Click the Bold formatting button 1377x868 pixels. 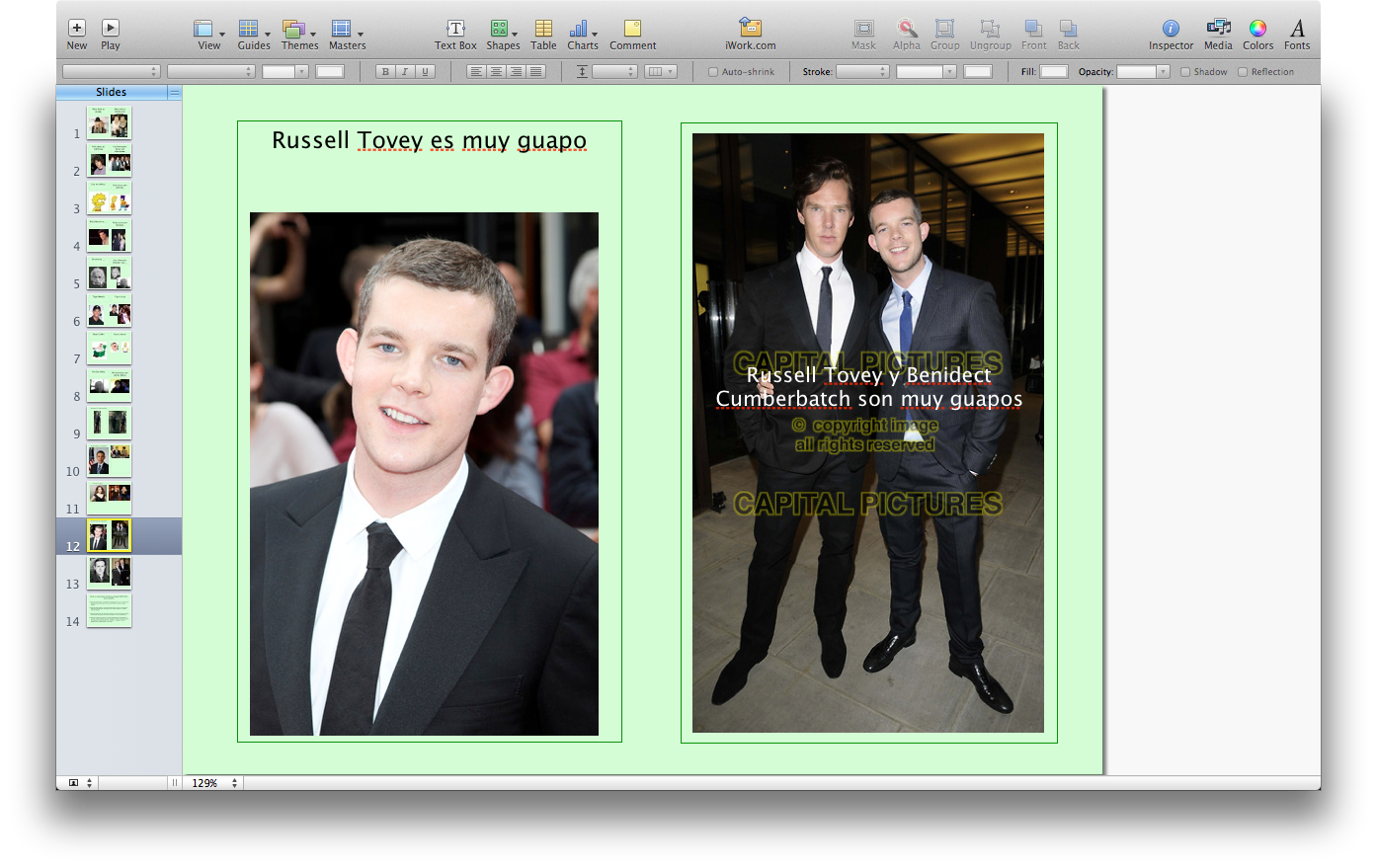385,72
